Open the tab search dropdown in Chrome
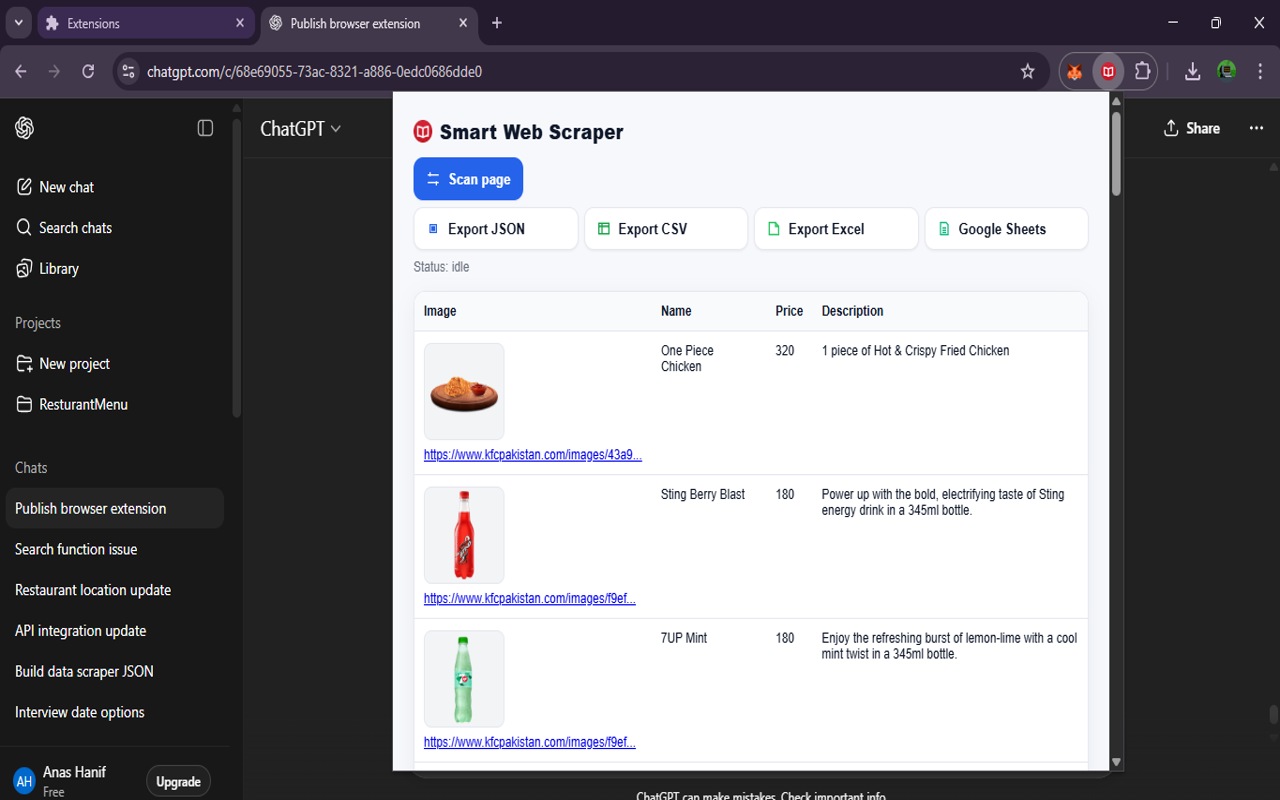The image size is (1280, 800). point(18,23)
